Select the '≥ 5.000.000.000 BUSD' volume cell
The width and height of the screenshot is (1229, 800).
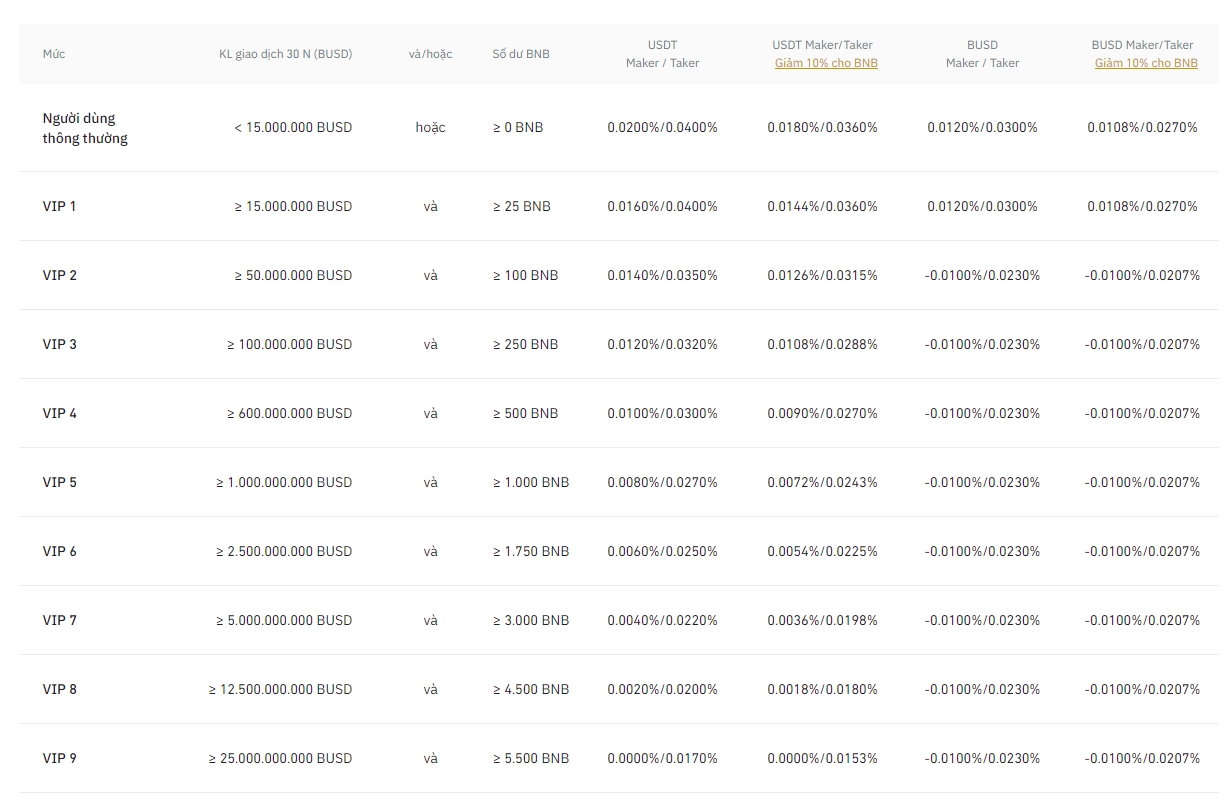(x=284, y=620)
